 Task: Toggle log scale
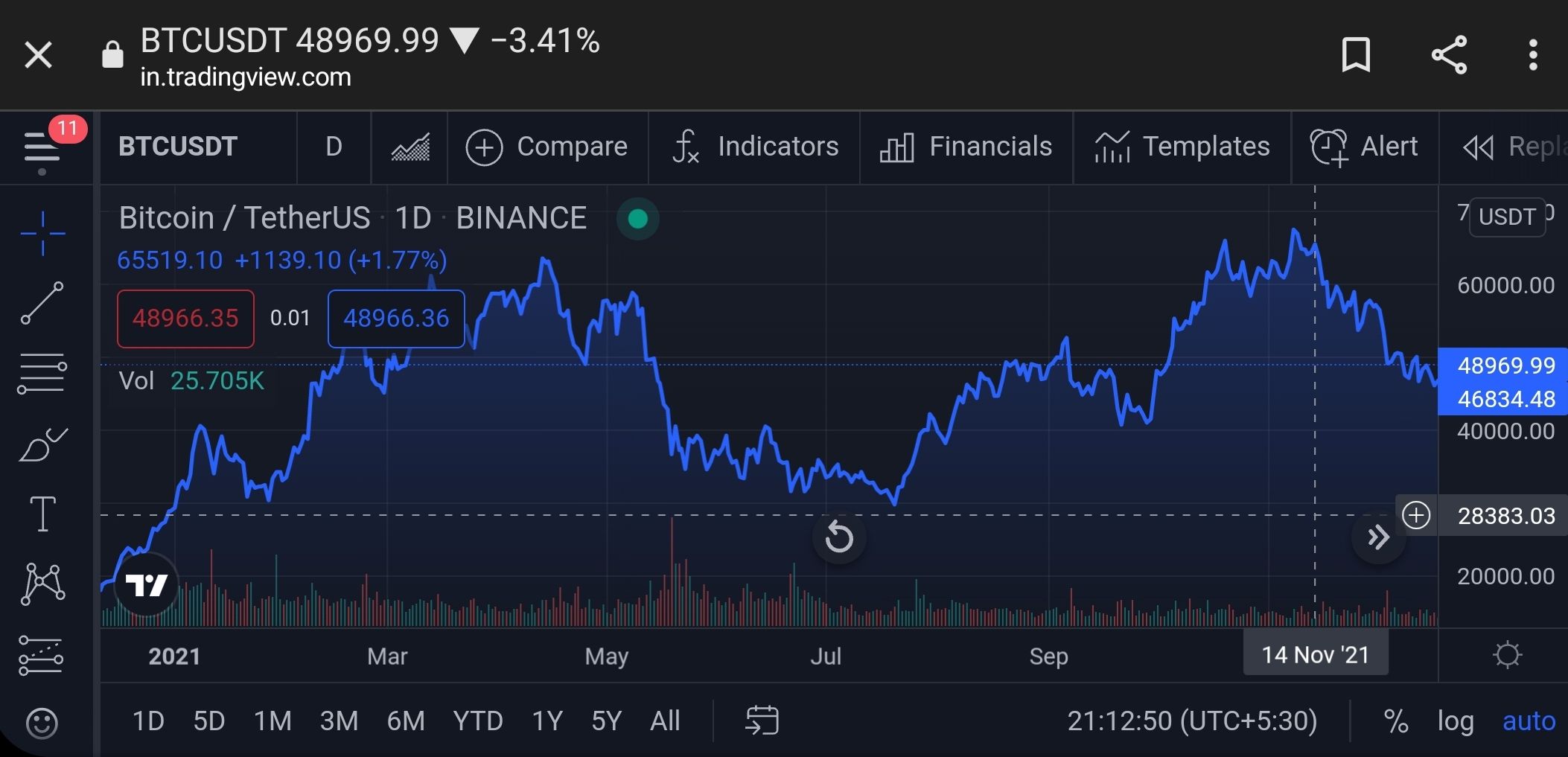click(1456, 721)
